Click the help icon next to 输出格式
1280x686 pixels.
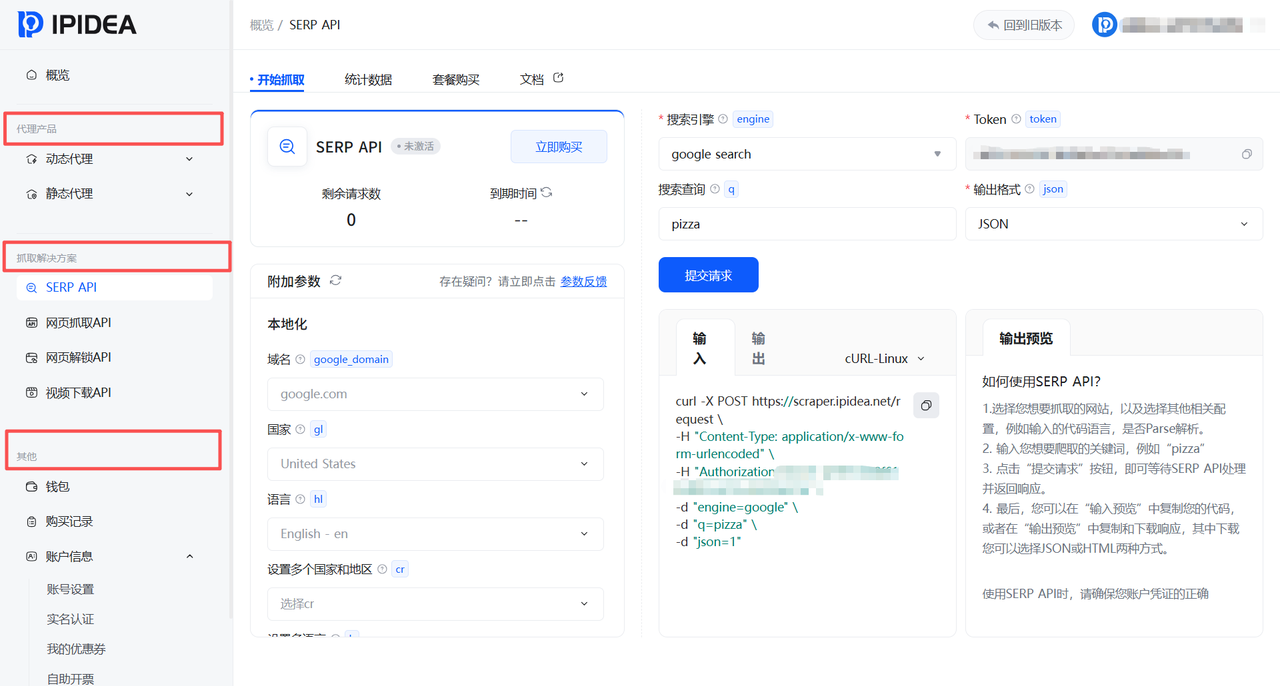click(1030, 189)
